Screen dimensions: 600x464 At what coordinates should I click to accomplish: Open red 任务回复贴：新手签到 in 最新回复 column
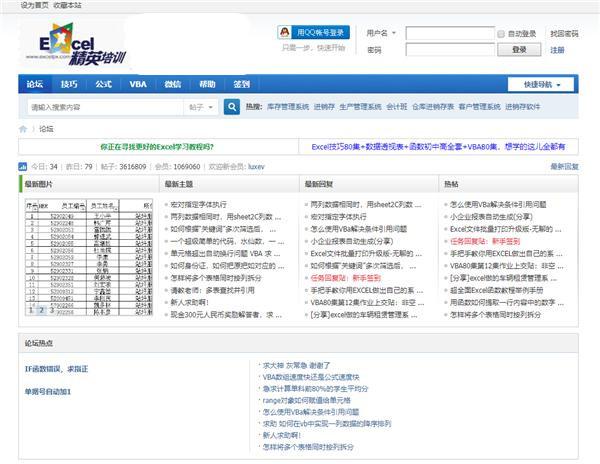tap(346, 278)
